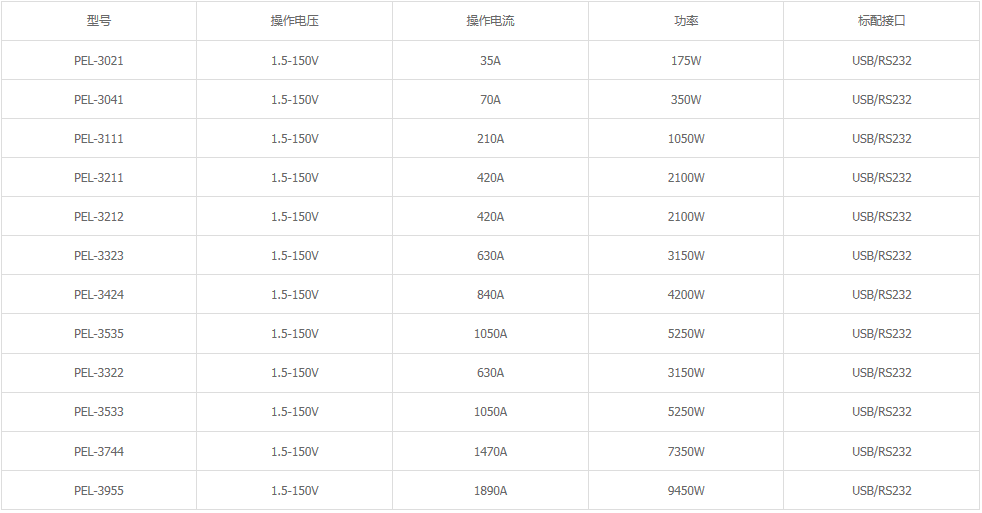Click the PEL-3323 model cell

(99, 256)
